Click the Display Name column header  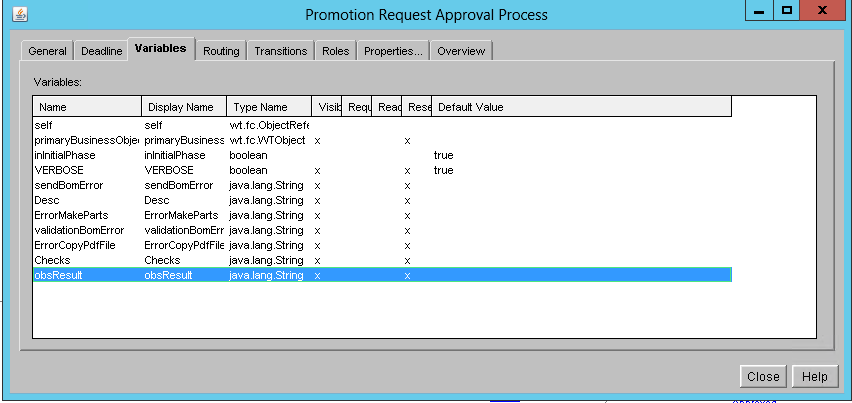pyautogui.click(x=184, y=107)
